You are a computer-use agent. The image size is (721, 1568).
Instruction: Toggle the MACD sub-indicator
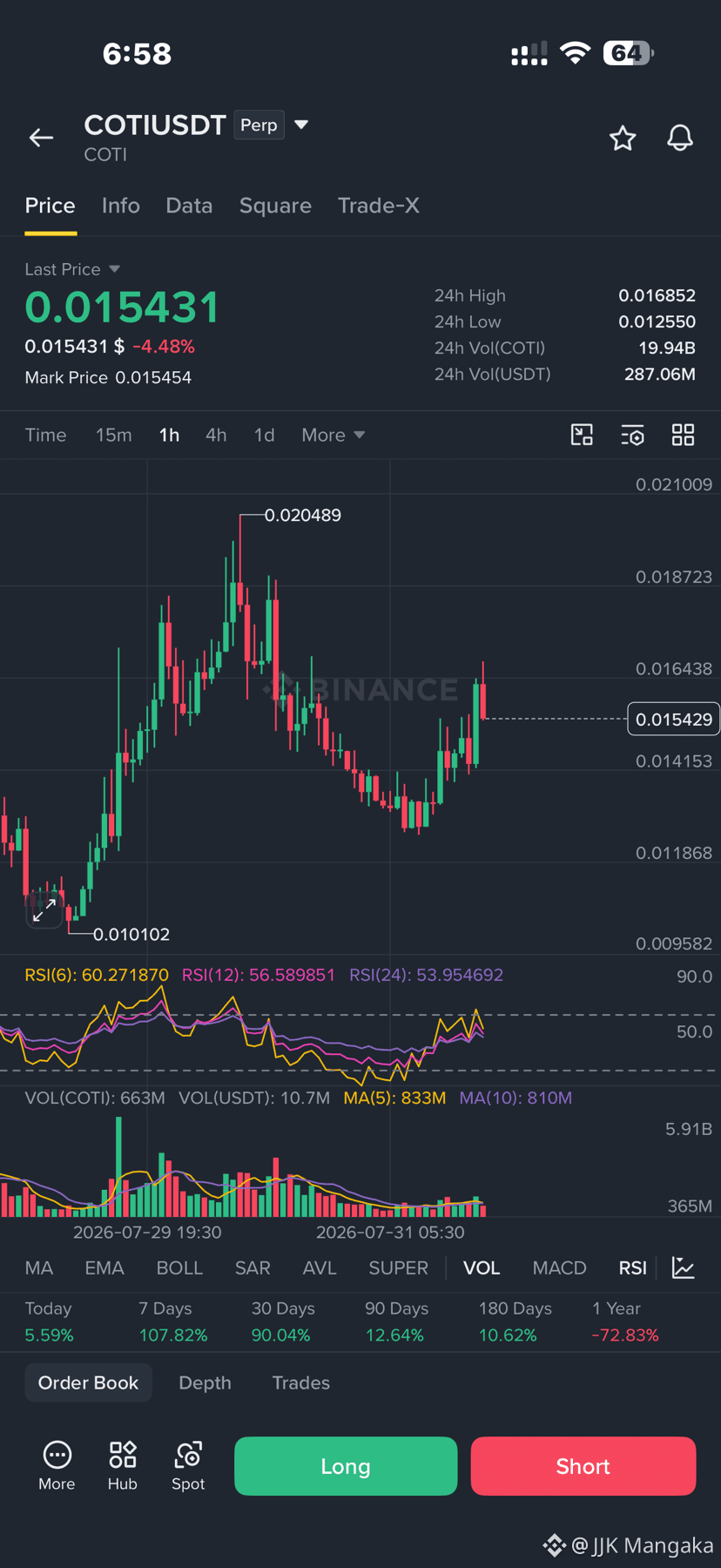559,1267
